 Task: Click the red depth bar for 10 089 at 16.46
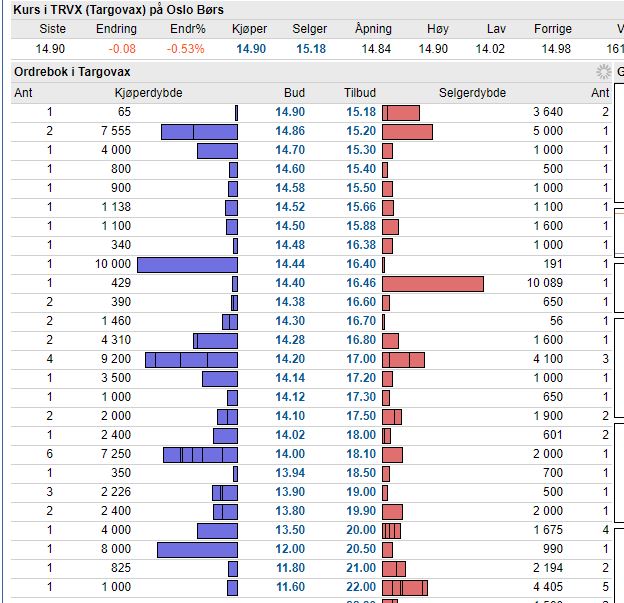tap(433, 284)
